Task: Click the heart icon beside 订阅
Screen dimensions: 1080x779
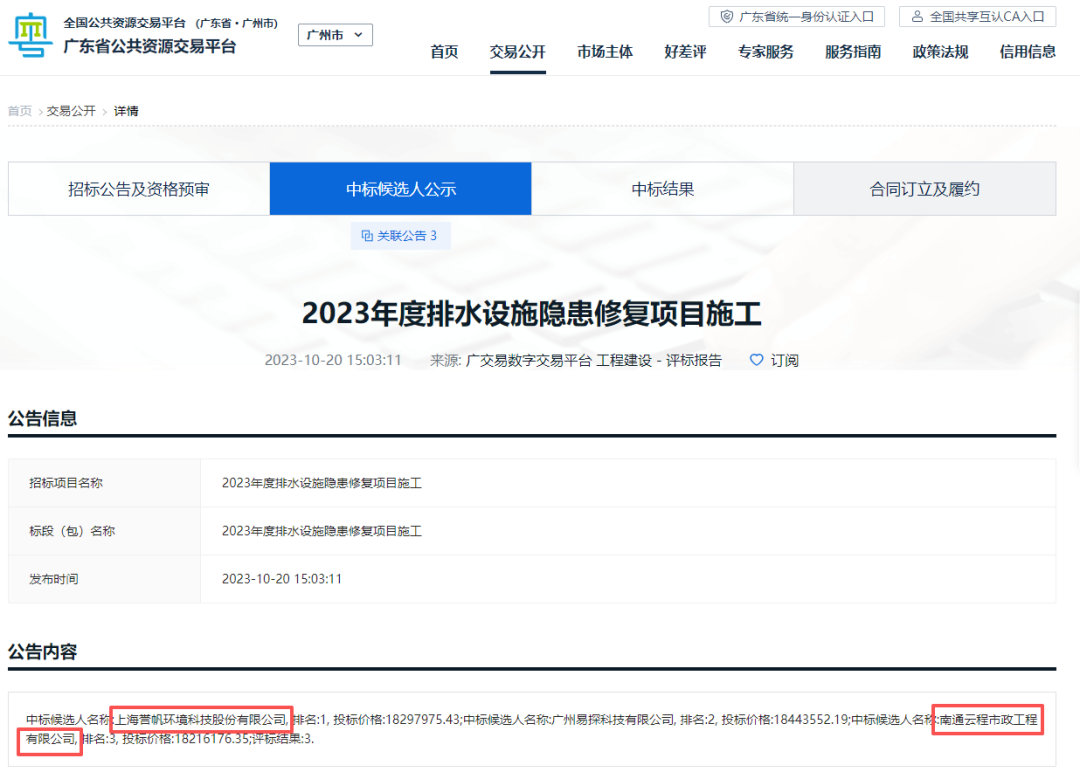Action: click(756, 360)
